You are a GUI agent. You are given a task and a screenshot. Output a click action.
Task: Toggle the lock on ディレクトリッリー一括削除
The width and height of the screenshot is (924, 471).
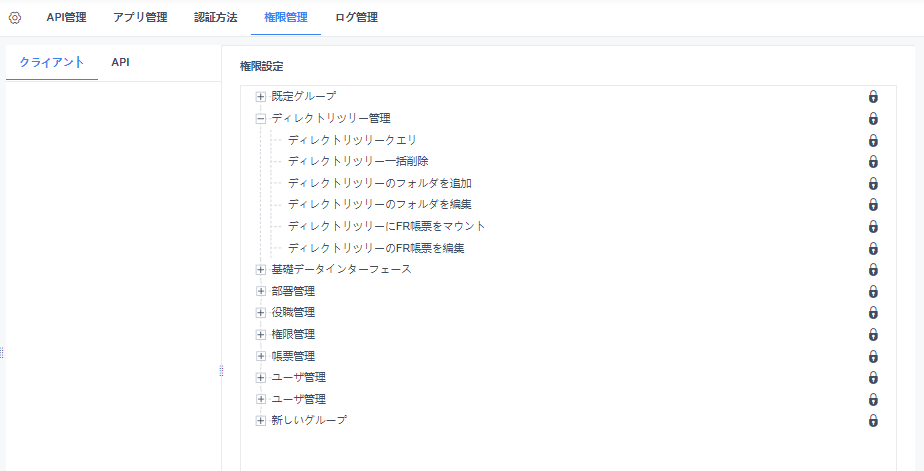click(x=873, y=162)
